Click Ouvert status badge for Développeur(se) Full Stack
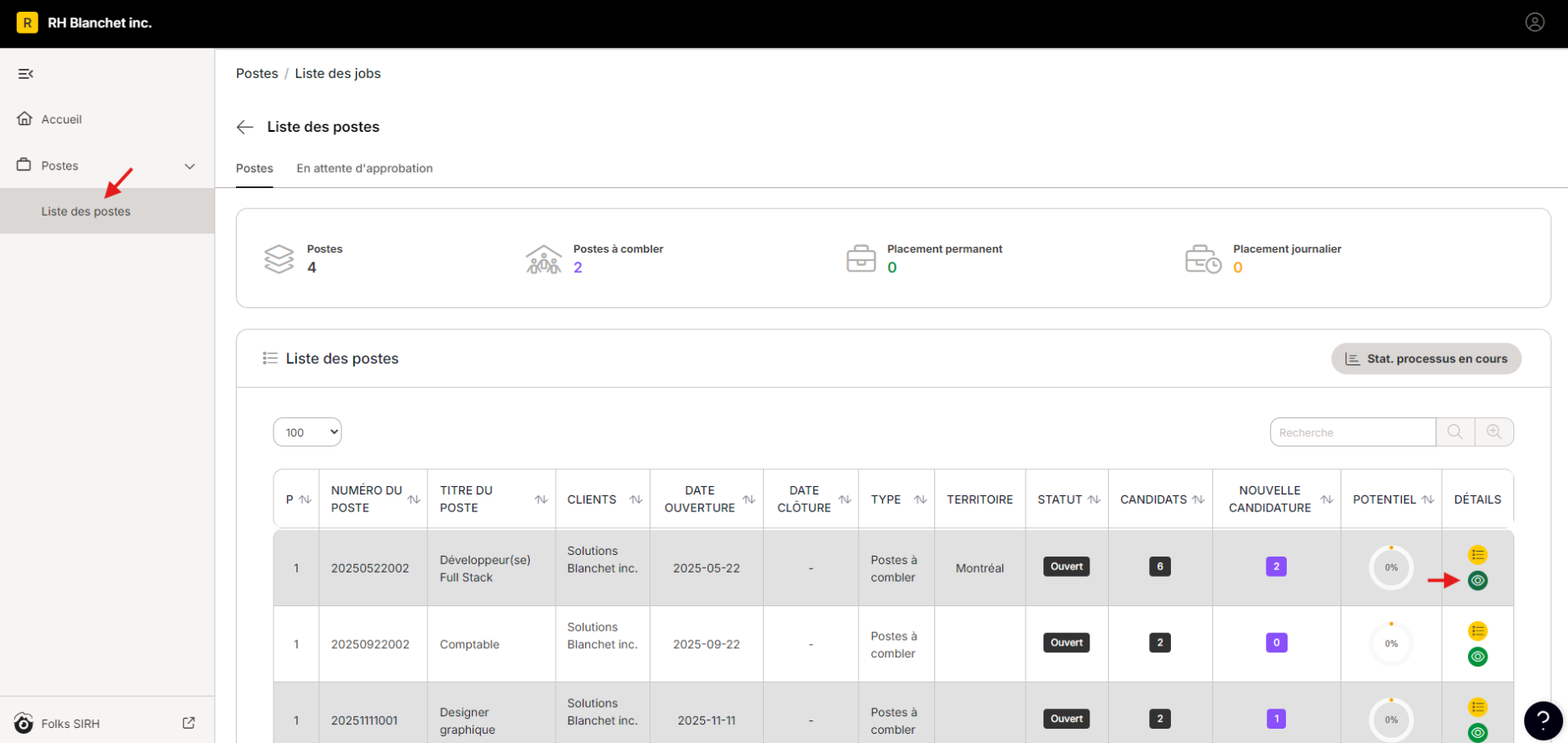The height and width of the screenshot is (743, 1568). (1066, 567)
